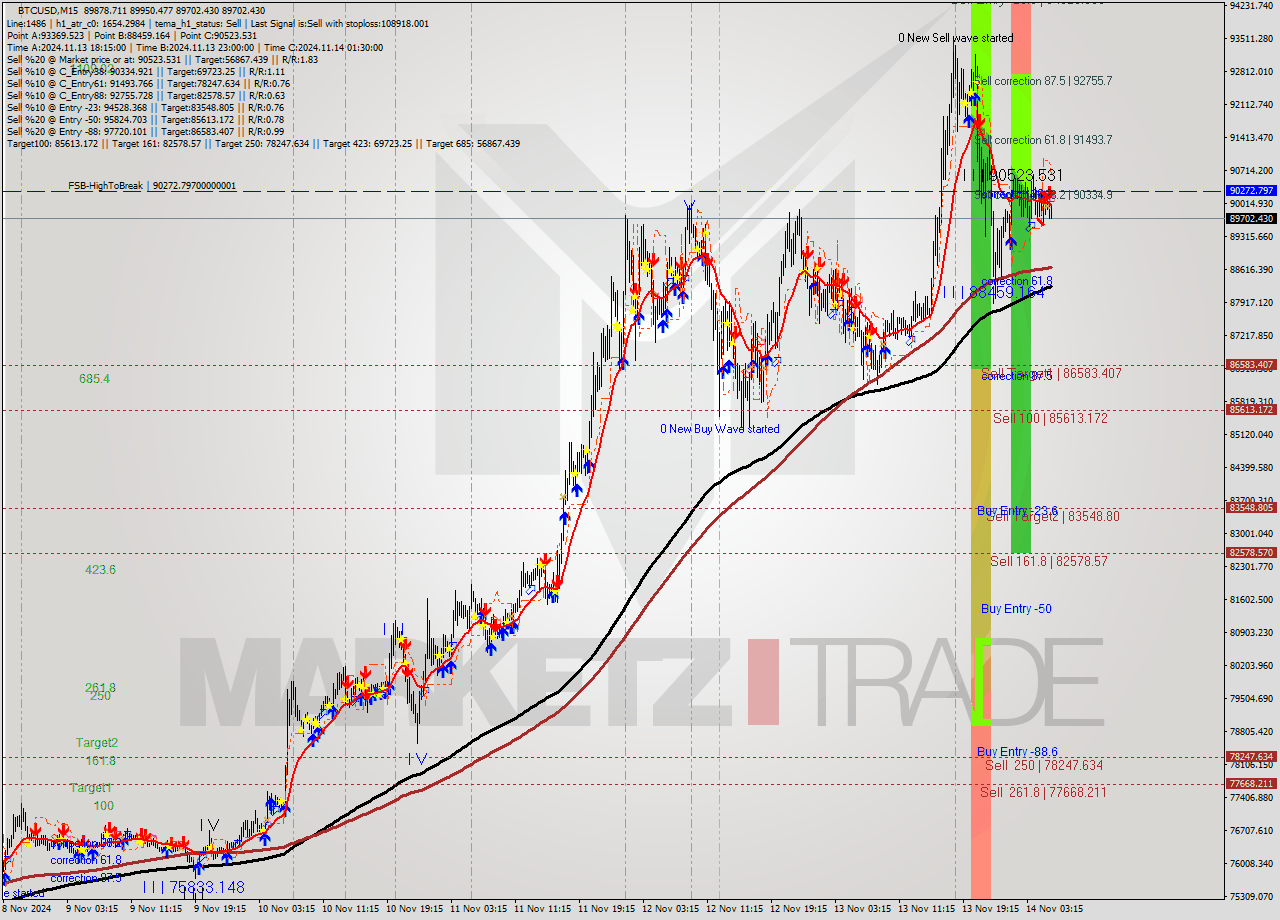
Task: Click the 81602.700 price scale value
Action: click(x=1251, y=600)
